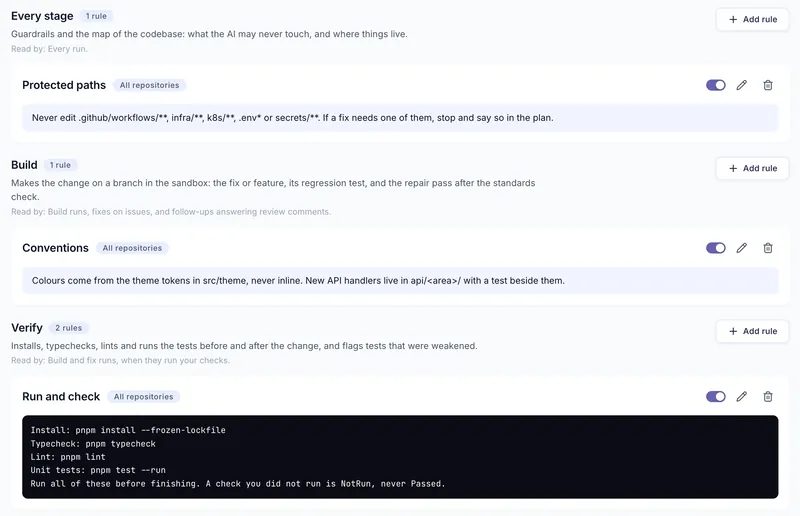
Task: Click the 'Unit tests: pnpm test --run' line
Action: (98, 470)
